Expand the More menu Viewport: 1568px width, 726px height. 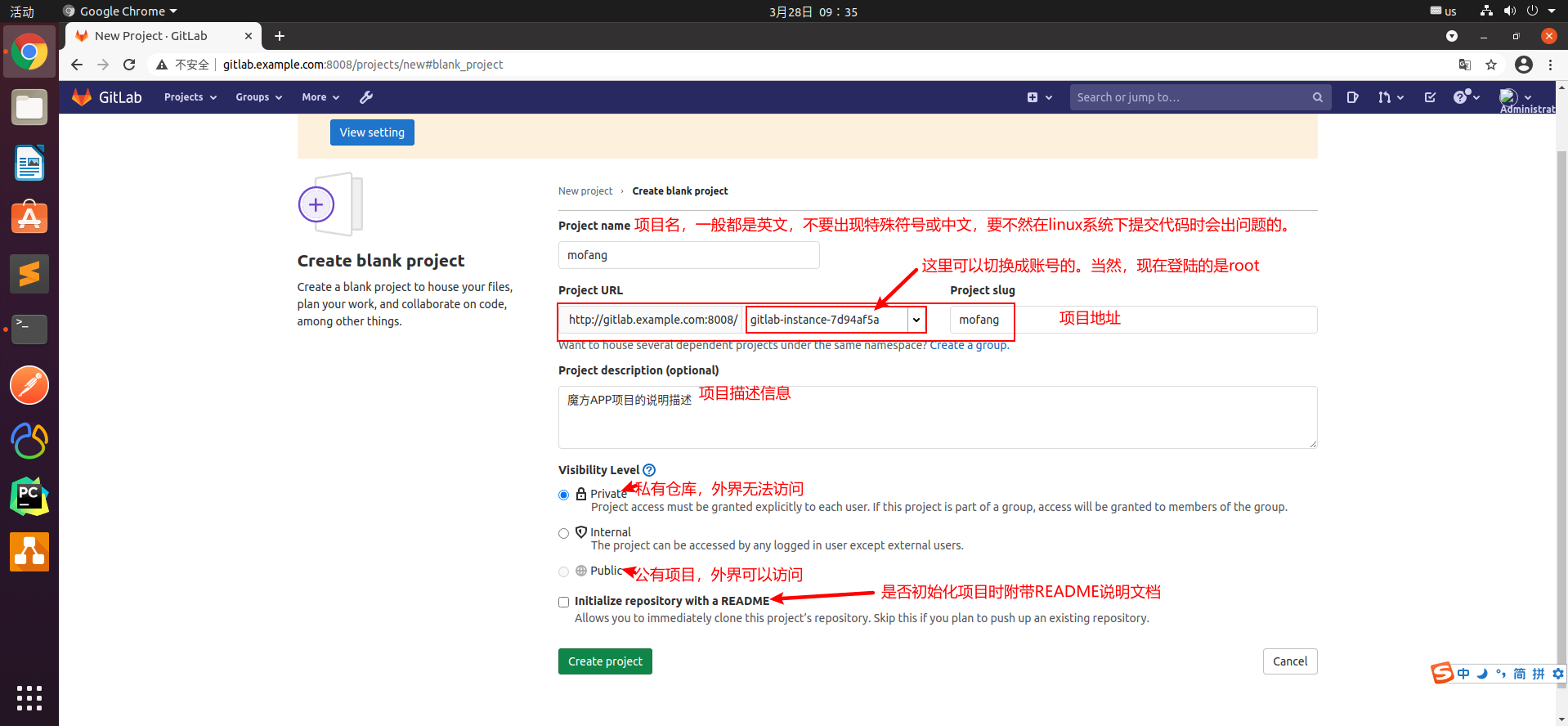[320, 97]
